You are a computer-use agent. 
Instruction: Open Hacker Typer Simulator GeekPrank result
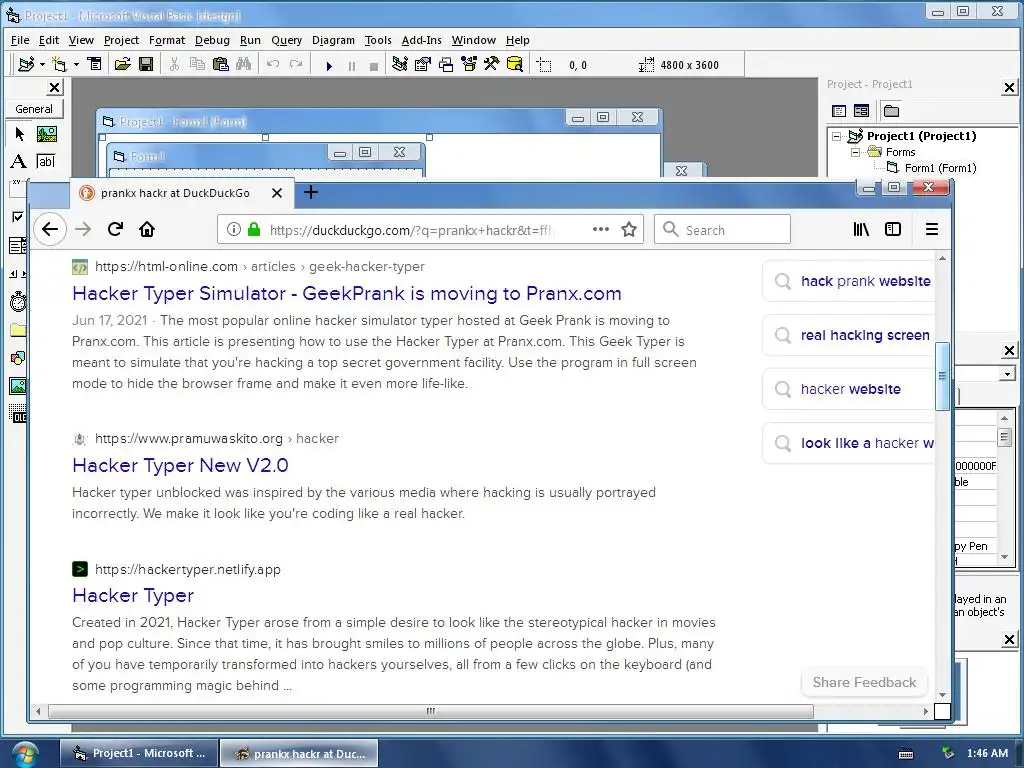[x=347, y=293]
